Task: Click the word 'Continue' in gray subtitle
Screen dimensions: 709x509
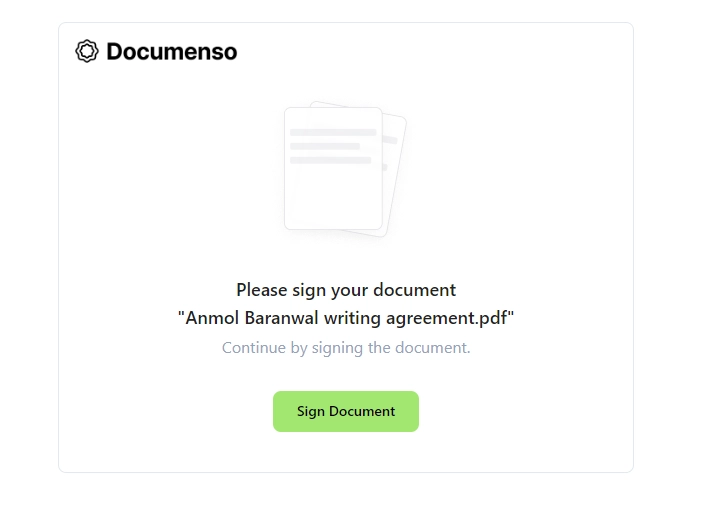Action: tap(254, 348)
